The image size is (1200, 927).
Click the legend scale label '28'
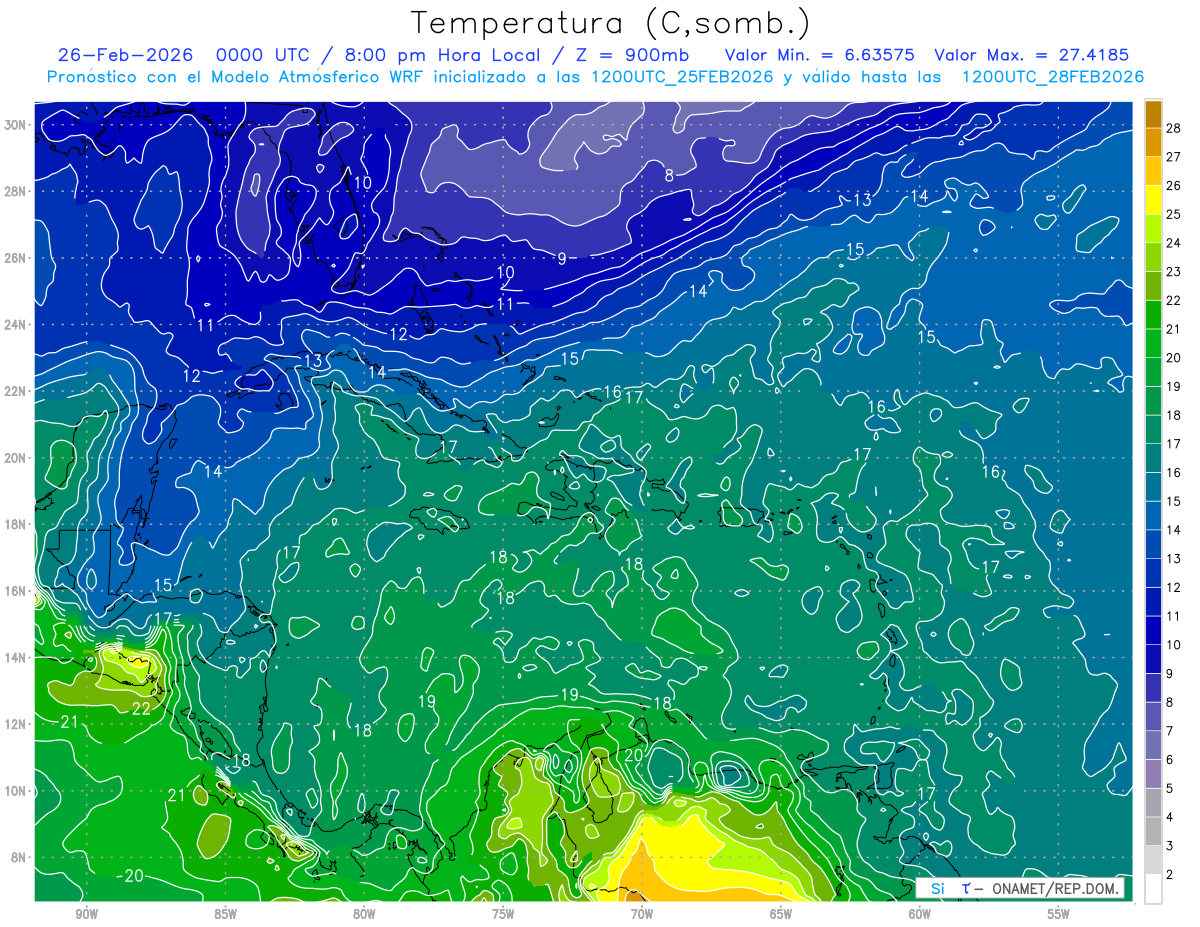(x=1173, y=128)
